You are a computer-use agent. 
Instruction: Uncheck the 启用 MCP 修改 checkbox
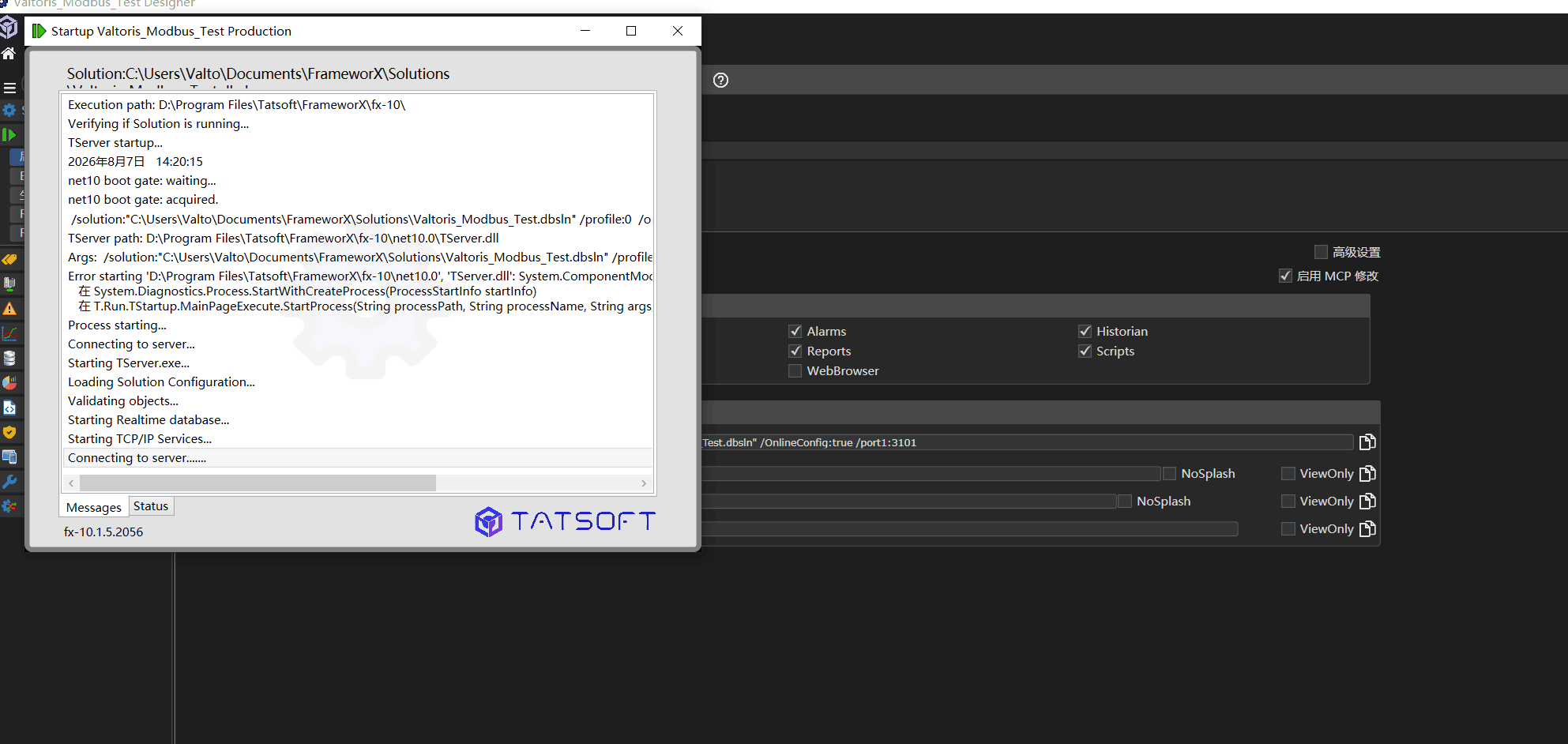(x=1285, y=276)
